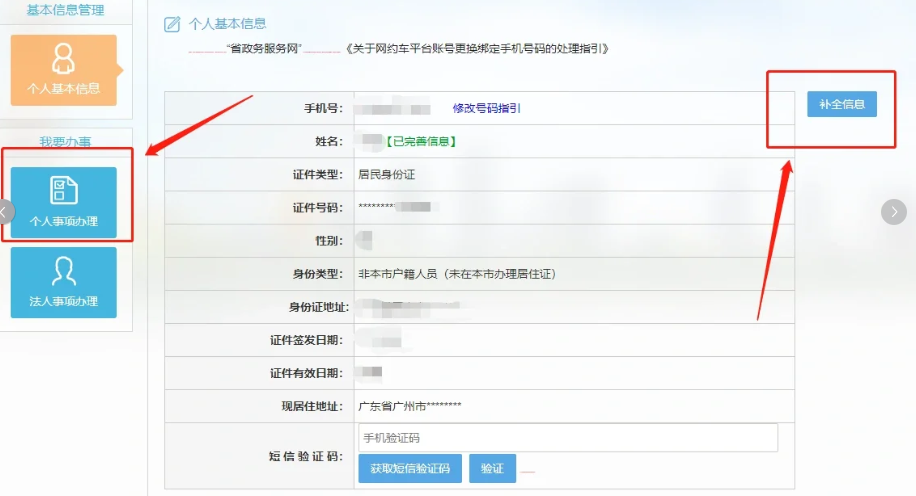916x496 pixels.
Task: Focus the 手机验证码 input field
Action: pyautogui.click(x=567, y=438)
